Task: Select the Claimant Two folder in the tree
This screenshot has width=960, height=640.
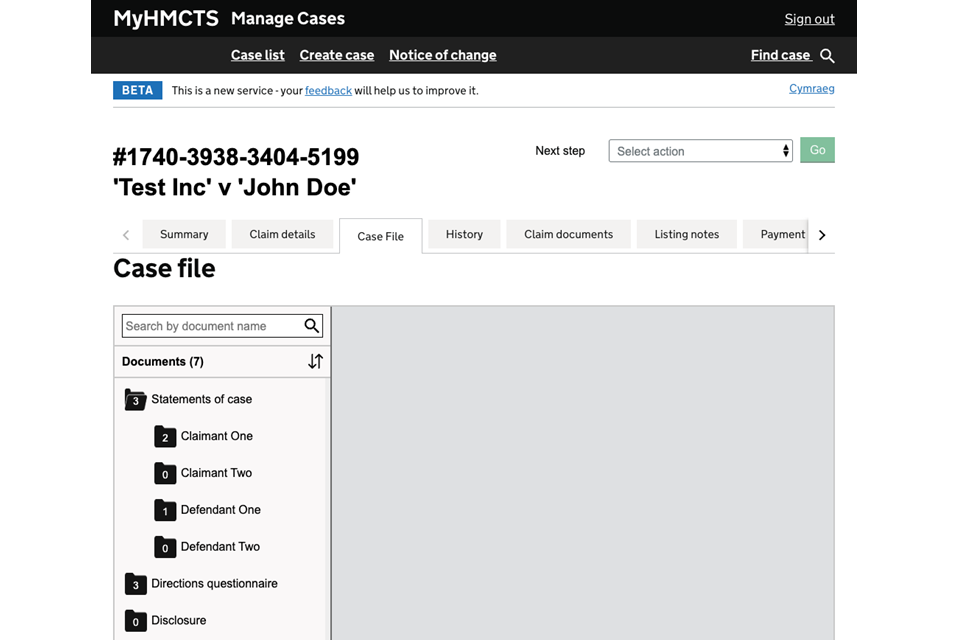Action: pos(216,473)
